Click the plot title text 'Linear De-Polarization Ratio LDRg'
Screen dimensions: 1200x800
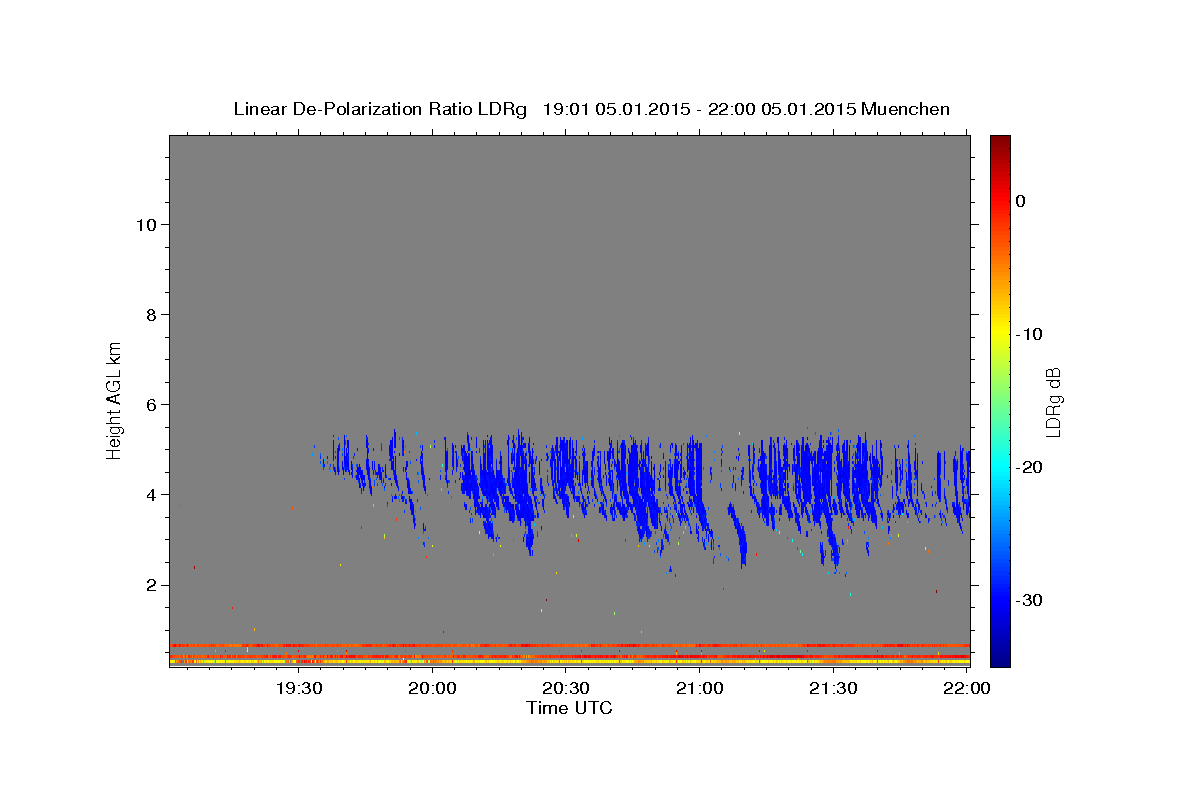click(x=379, y=109)
